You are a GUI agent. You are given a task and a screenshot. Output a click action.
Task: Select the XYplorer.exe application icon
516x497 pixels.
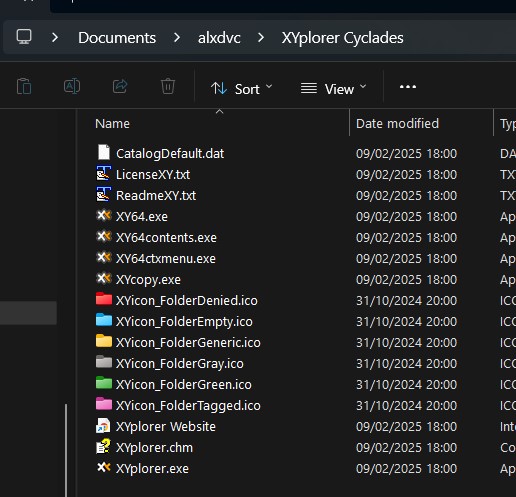tap(104, 467)
